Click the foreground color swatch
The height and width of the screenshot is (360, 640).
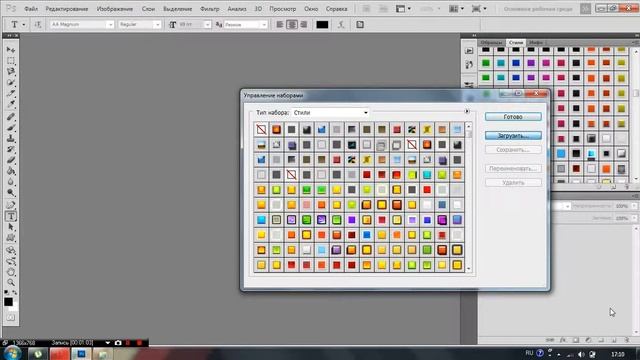[8, 302]
